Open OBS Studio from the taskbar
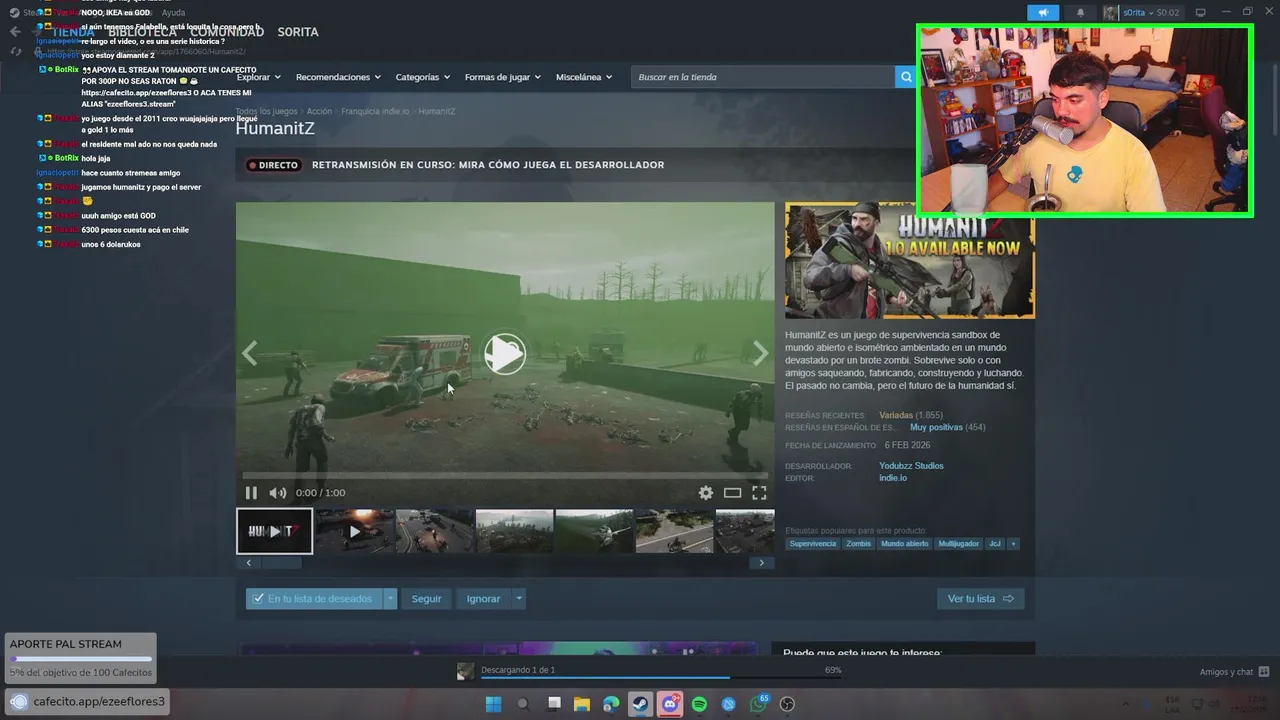Image resolution: width=1280 pixels, height=720 pixels. click(x=788, y=704)
